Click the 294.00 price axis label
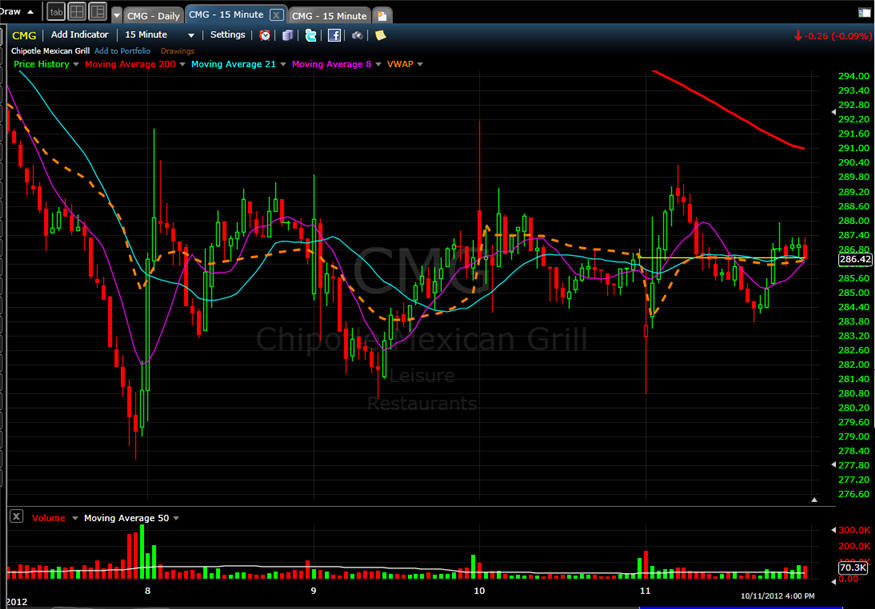This screenshot has width=875, height=609. (854, 76)
